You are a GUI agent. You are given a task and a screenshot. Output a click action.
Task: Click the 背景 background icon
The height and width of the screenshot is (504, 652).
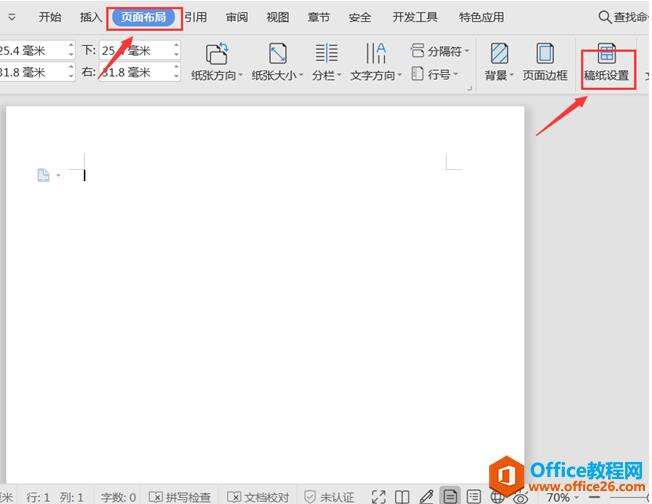click(499, 53)
